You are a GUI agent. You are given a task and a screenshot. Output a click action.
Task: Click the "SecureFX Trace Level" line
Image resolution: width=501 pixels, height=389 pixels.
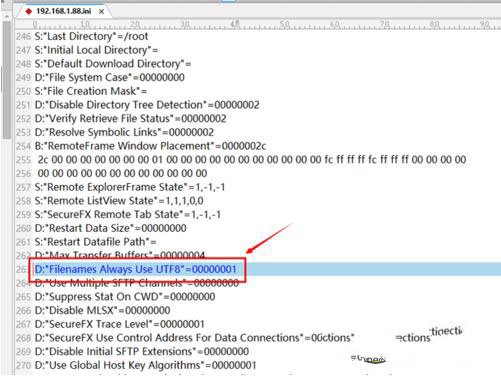120,324
